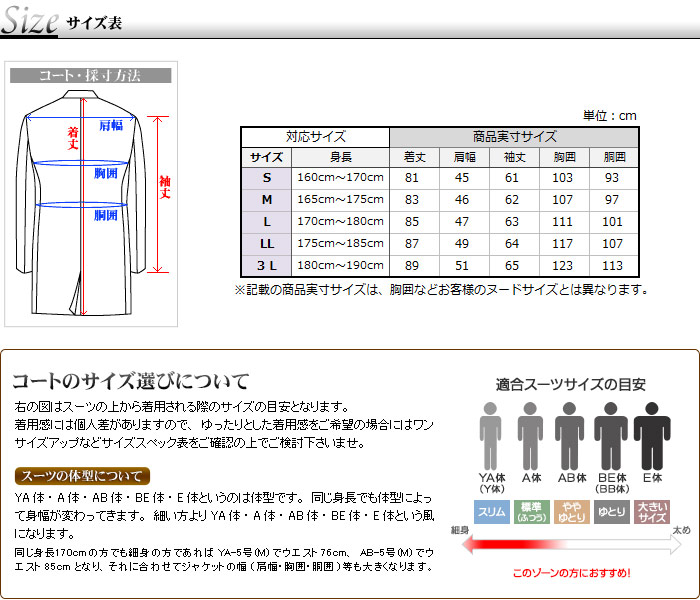Click the 46 肩幅 value in M row
700x600 pixels.
click(462, 200)
